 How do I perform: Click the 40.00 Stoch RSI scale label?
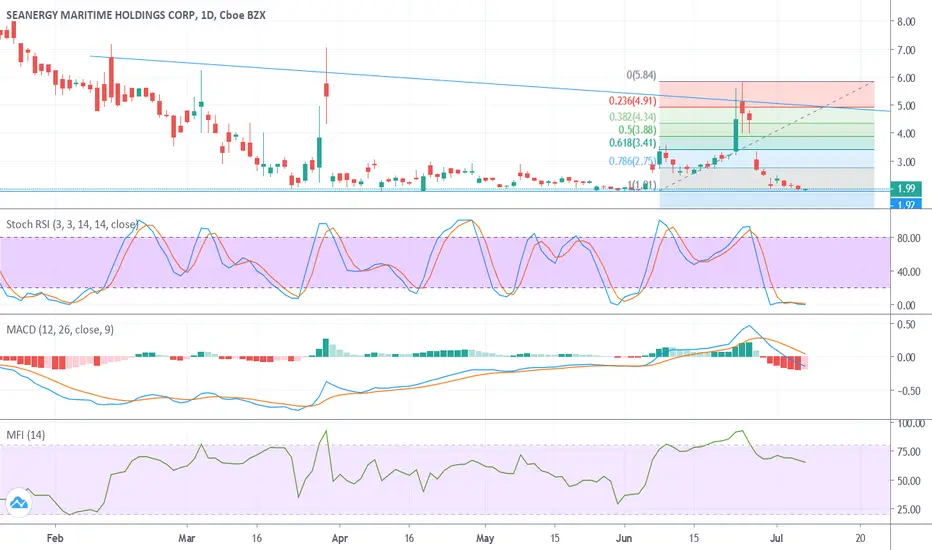(x=908, y=272)
